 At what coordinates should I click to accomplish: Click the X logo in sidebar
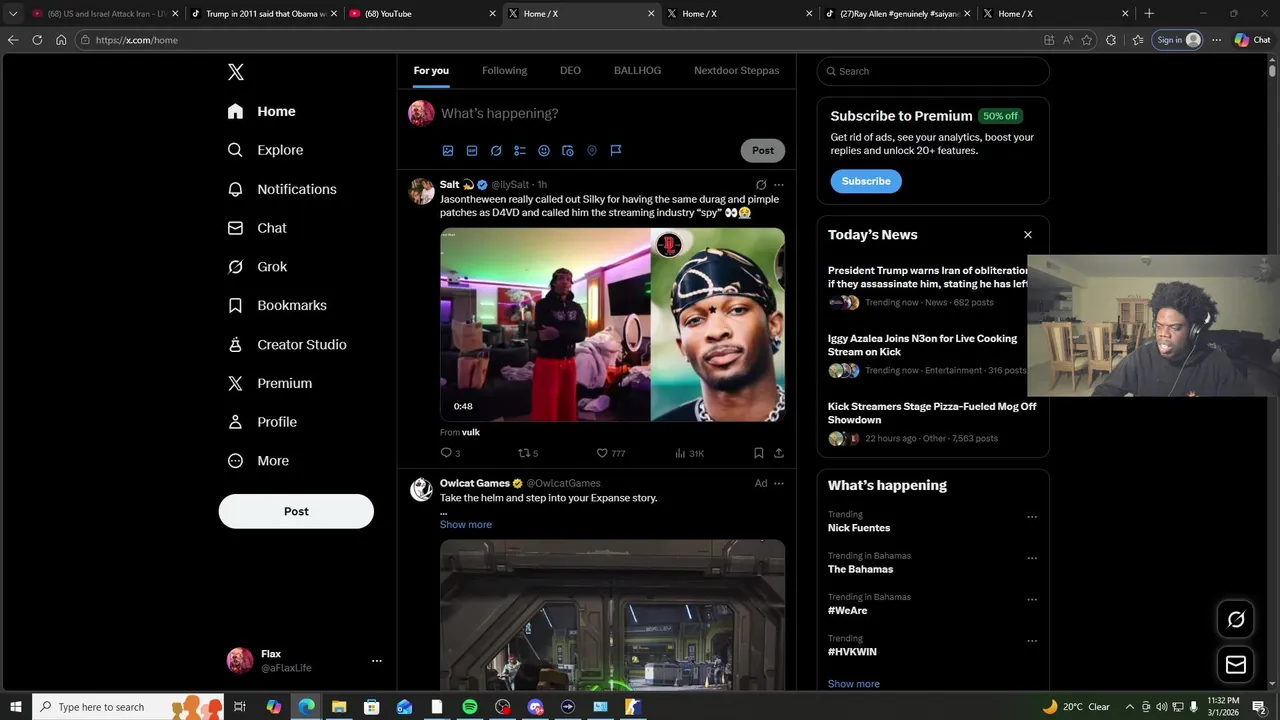235,72
